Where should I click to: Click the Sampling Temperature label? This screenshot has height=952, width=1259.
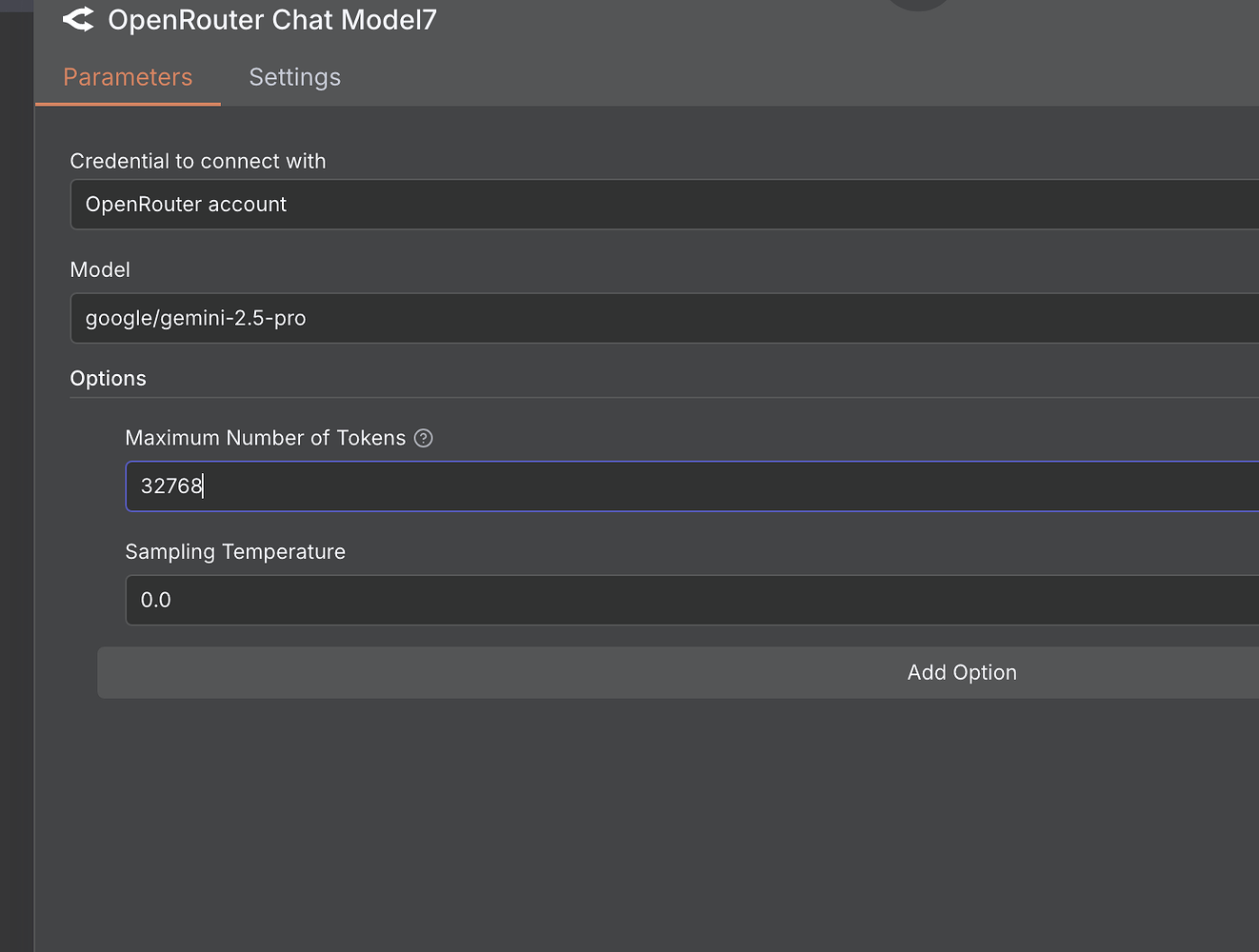(x=235, y=551)
